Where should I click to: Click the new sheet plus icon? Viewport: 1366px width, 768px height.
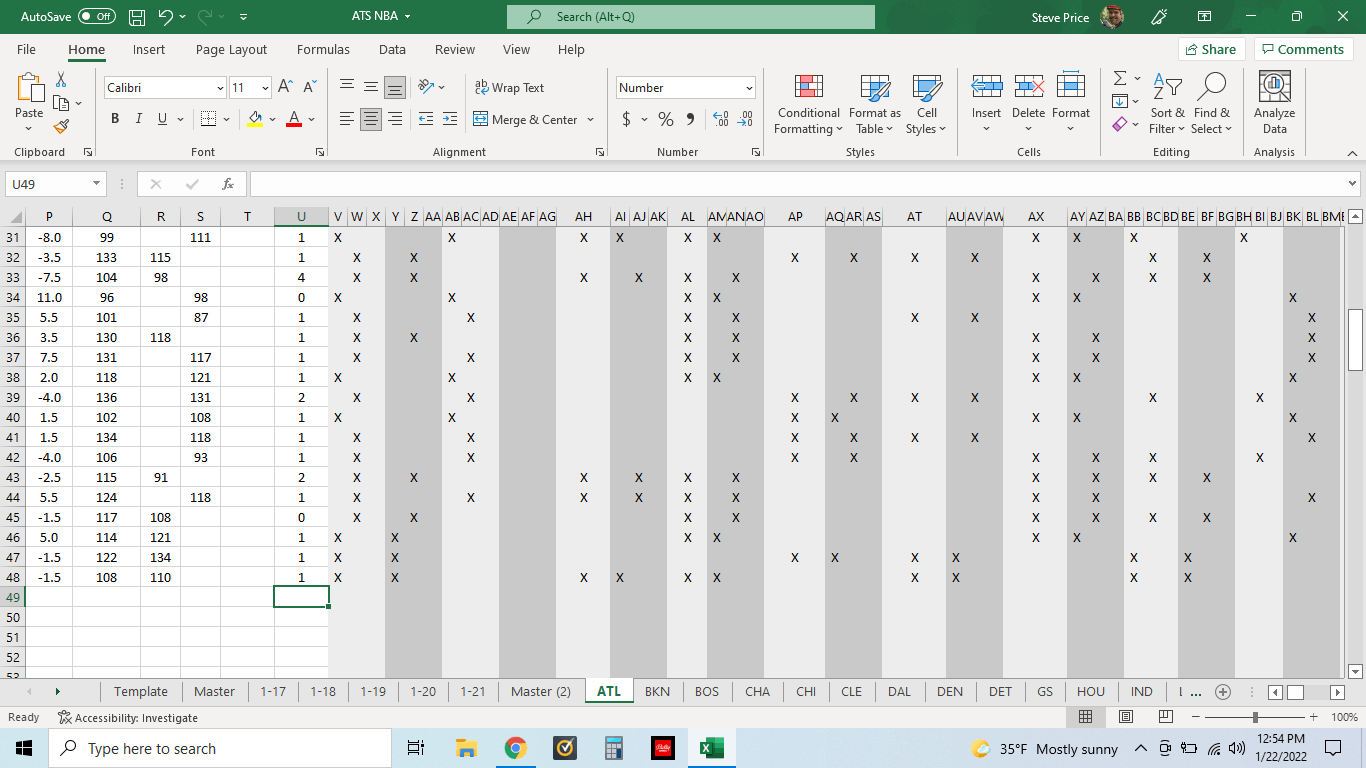pyautogui.click(x=1222, y=692)
